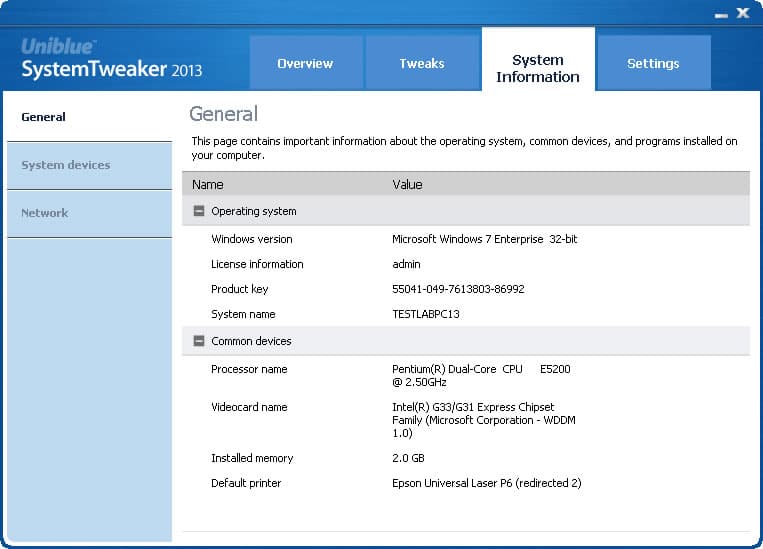The image size is (763, 549).
Task: Click the Intel(R) G33/G31 Express Chipset value
Action: point(484,420)
